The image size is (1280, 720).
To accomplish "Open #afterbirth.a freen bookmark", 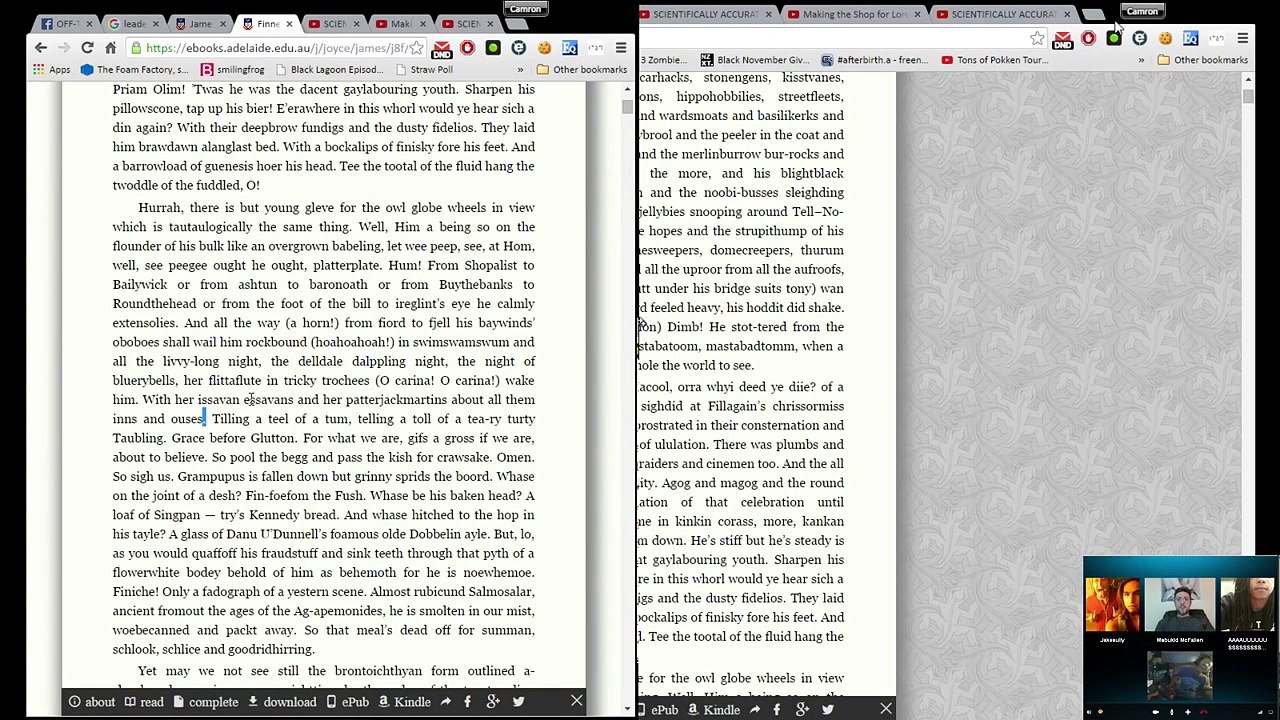I will pyautogui.click(x=874, y=60).
